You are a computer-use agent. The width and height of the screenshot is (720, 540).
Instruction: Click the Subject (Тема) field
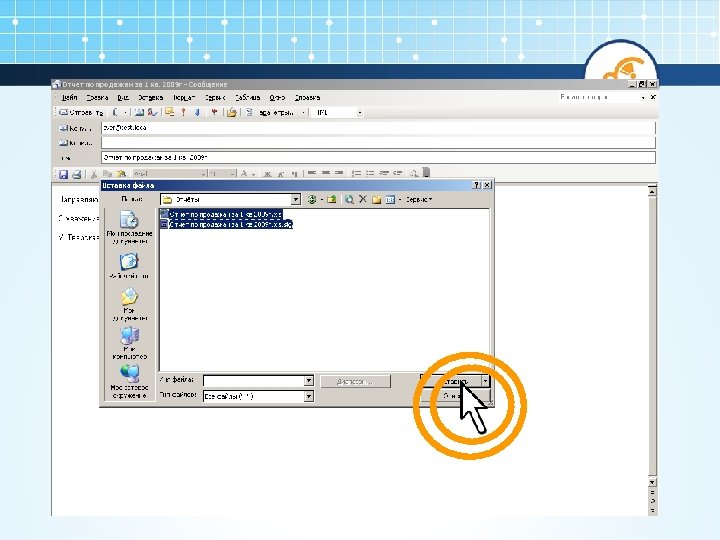click(x=378, y=158)
